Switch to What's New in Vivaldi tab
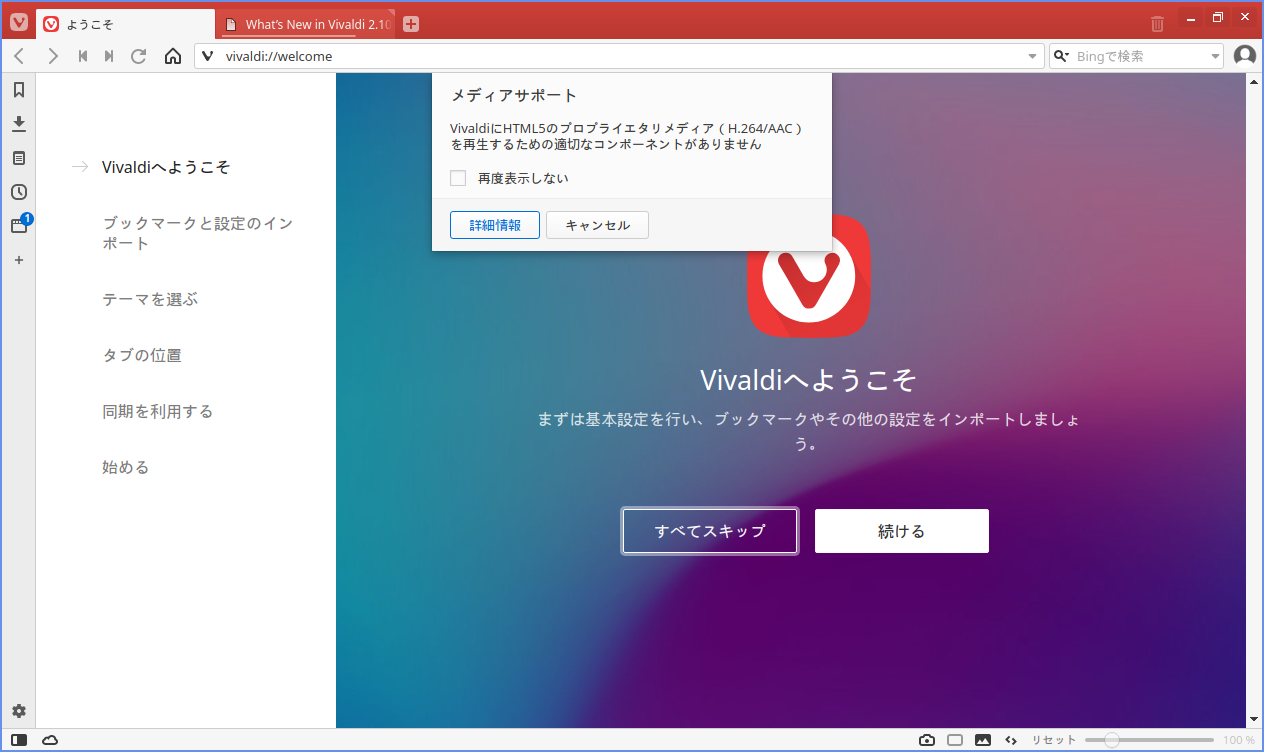Image resolution: width=1264 pixels, height=752 pixels. (307, 24)
